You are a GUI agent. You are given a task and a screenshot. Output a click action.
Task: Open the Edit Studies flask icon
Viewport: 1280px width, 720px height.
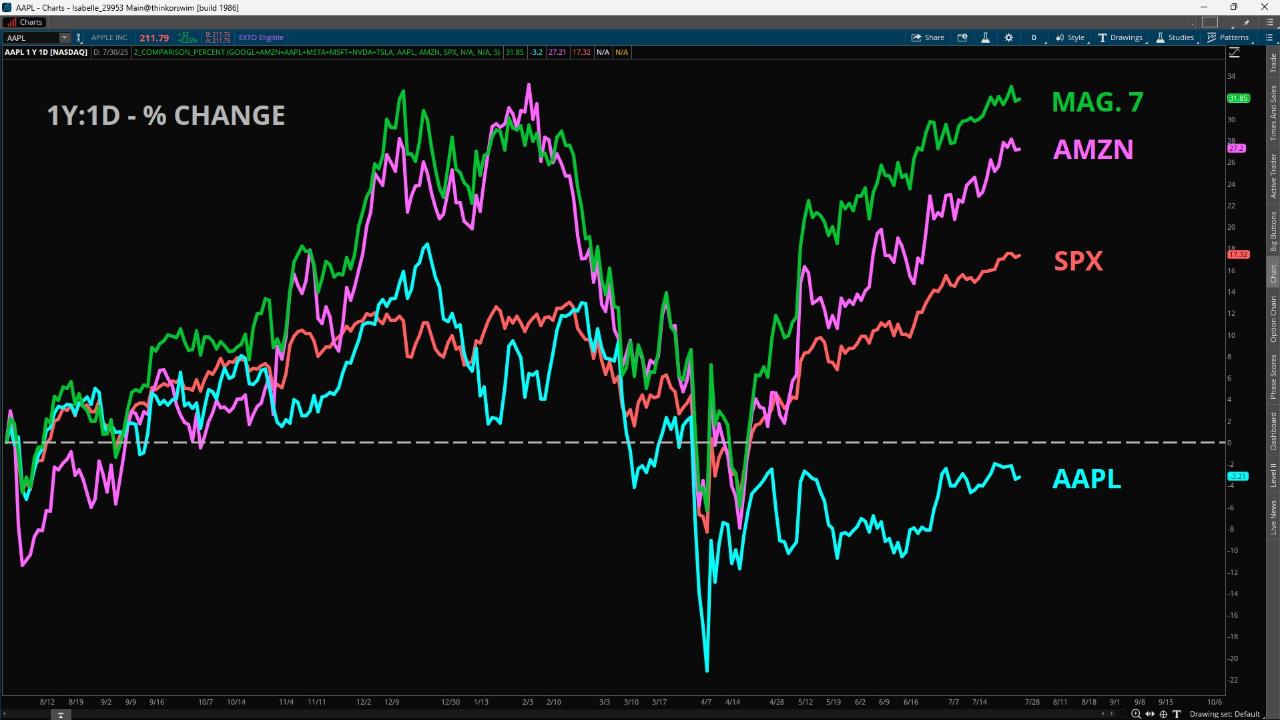tap(985, 38)
